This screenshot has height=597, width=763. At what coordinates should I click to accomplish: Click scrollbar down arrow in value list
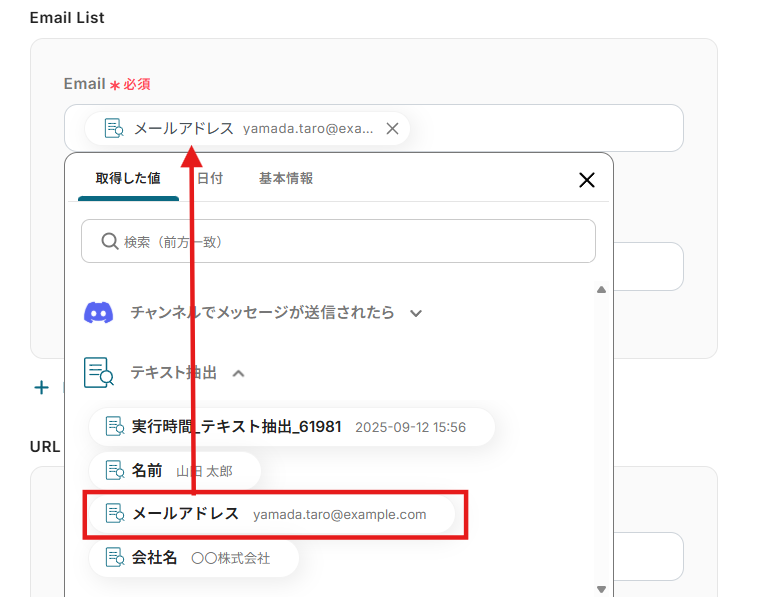tap(601, 589)
